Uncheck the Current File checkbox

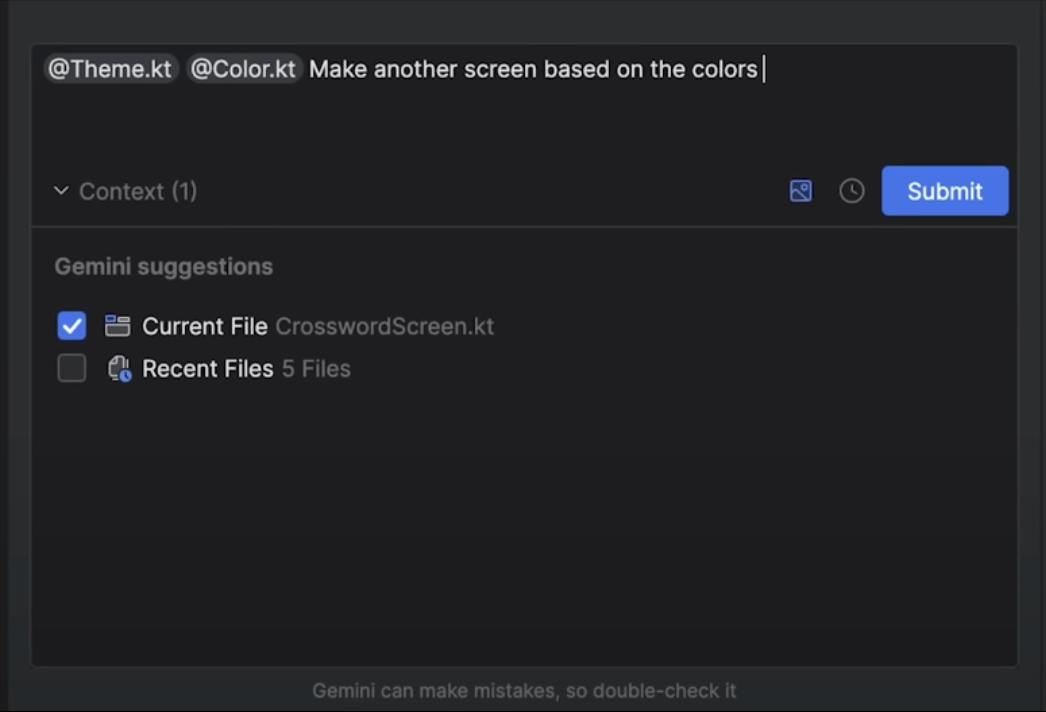[x=71, y=326]
